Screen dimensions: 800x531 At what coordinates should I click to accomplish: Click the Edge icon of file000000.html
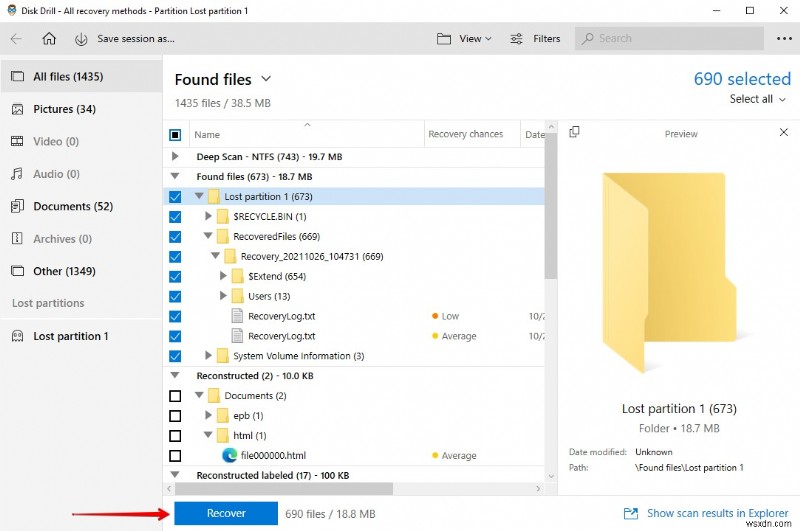pyautogui.click(x=230, y=455)
